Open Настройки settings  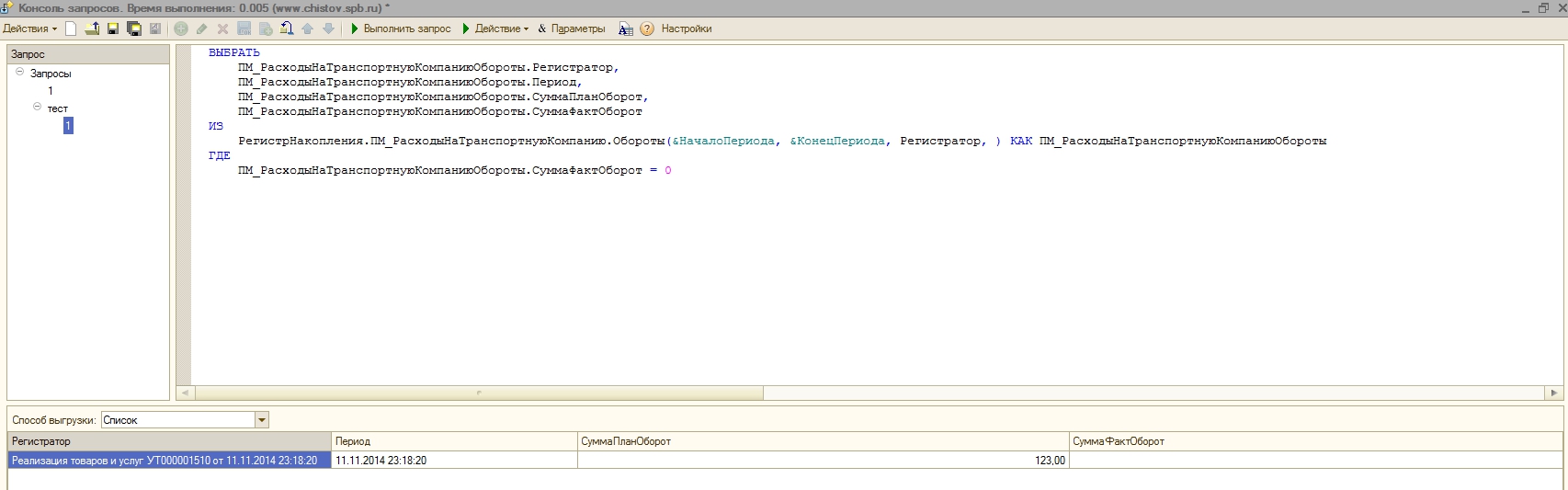coord(686,28)
